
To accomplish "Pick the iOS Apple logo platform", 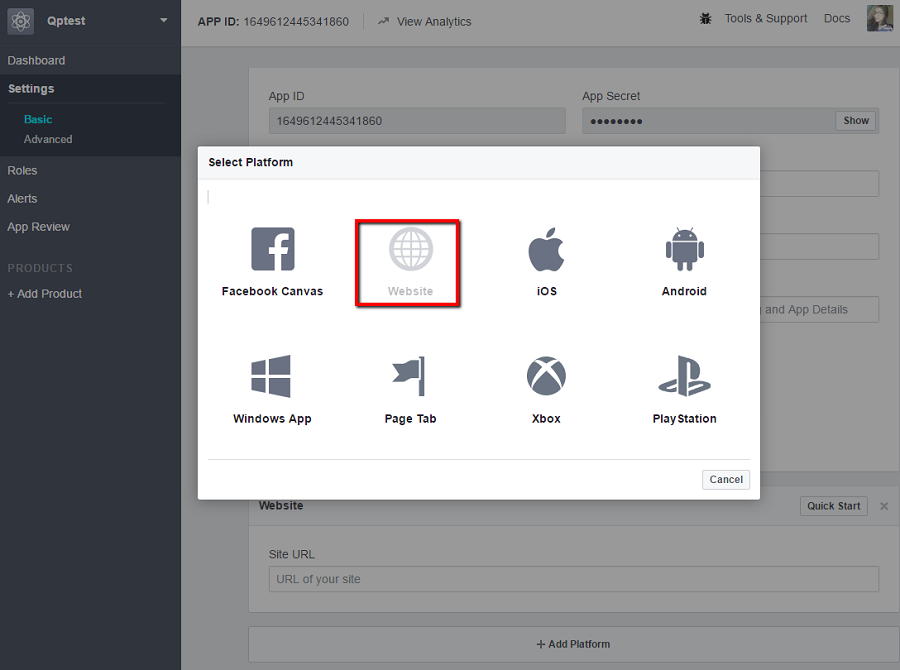I will click(x=546, y=249).
